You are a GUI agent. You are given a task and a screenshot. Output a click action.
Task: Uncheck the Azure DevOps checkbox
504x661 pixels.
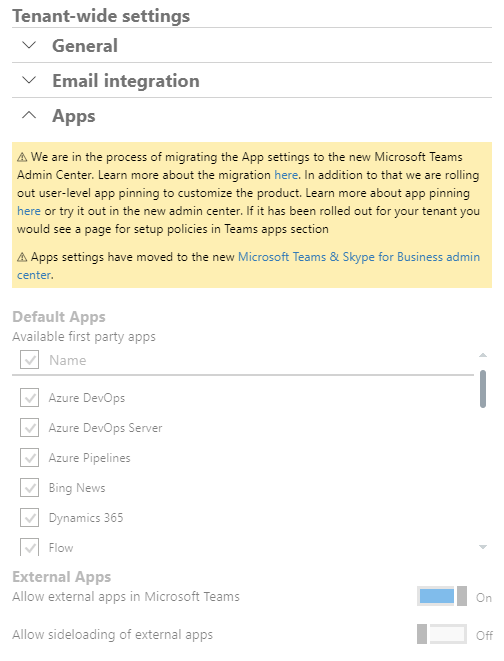click(x=29, y=398)
